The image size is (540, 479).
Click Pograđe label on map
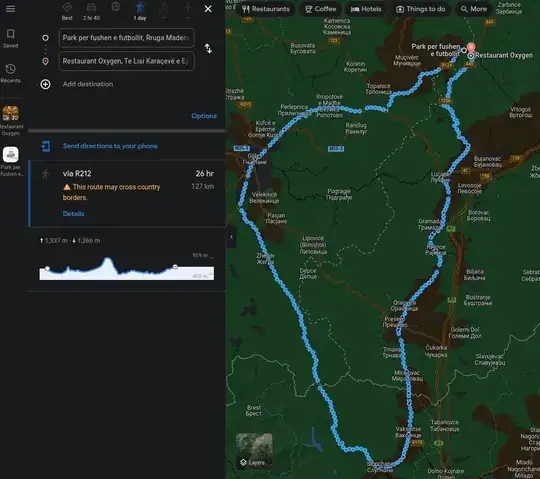point(339,194)
